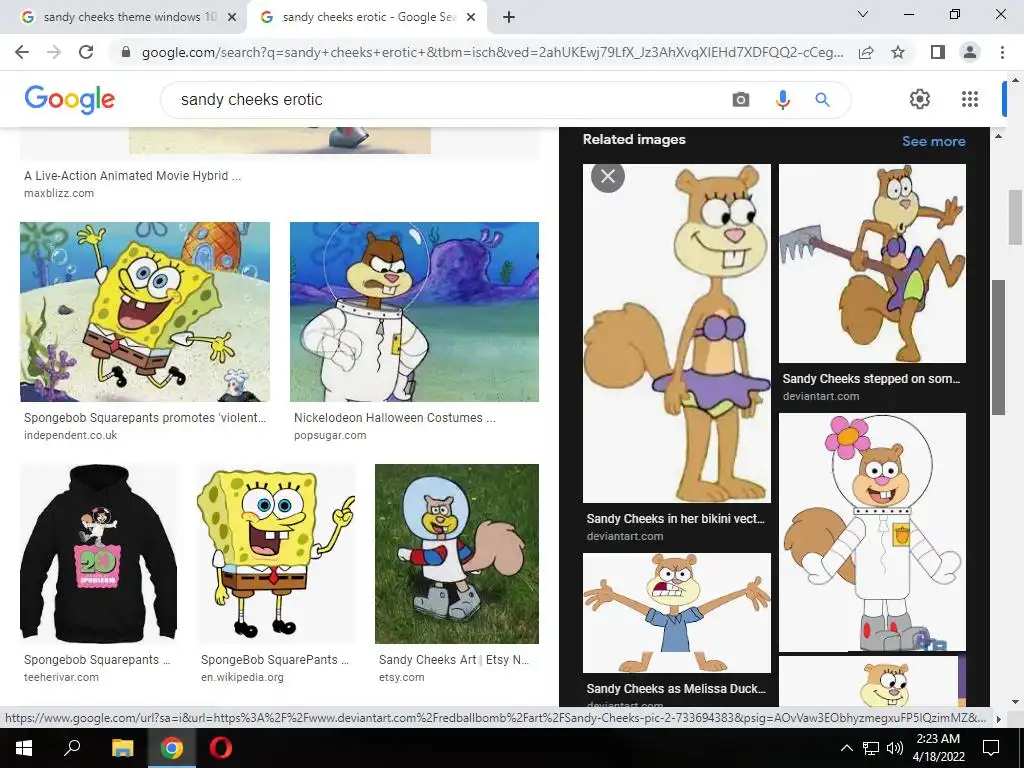Screen dimensions: 1024x768
Task: Open taskbar clock showing 2:23 AM
Action: [938, 748]
